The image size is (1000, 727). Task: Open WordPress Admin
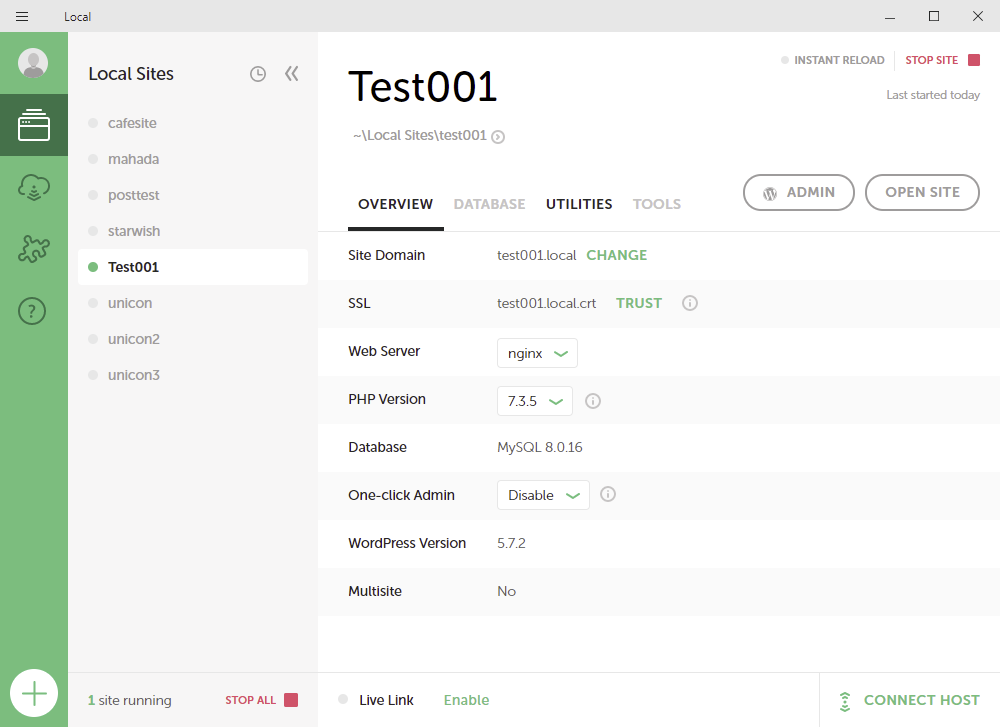tap(798, 193)
